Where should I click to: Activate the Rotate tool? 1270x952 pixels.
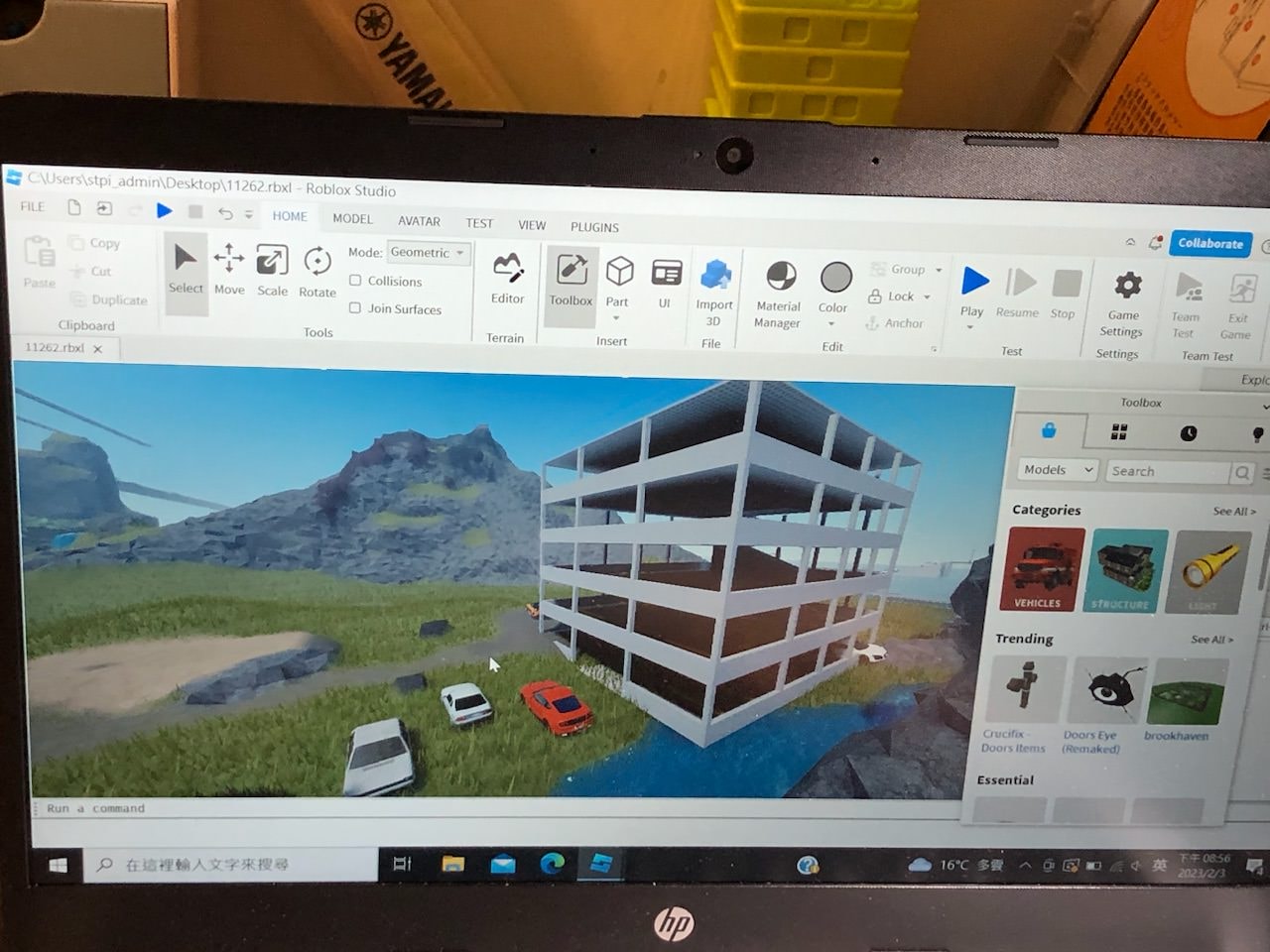pos(317,273)
